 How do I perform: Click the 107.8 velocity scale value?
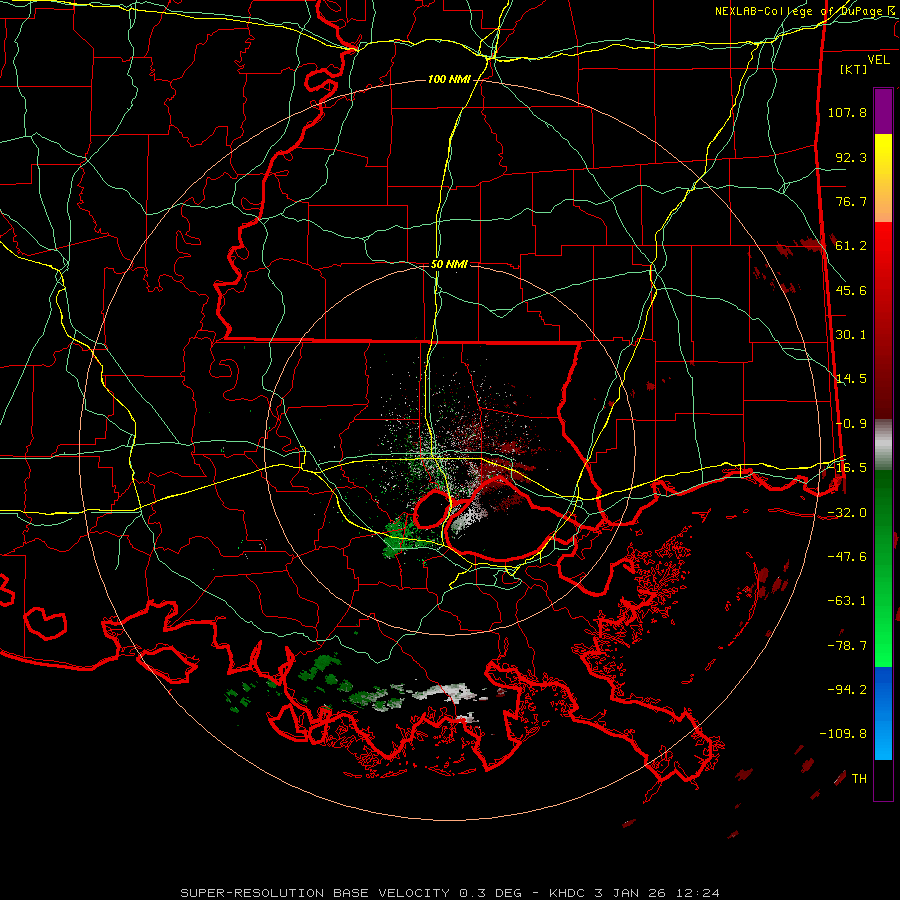[847, 112]
